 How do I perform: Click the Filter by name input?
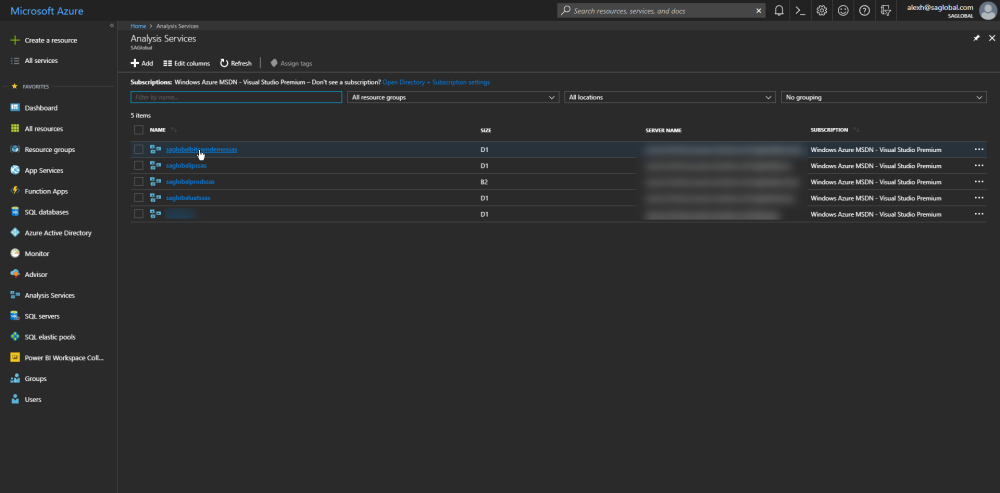tap(236, 98)
